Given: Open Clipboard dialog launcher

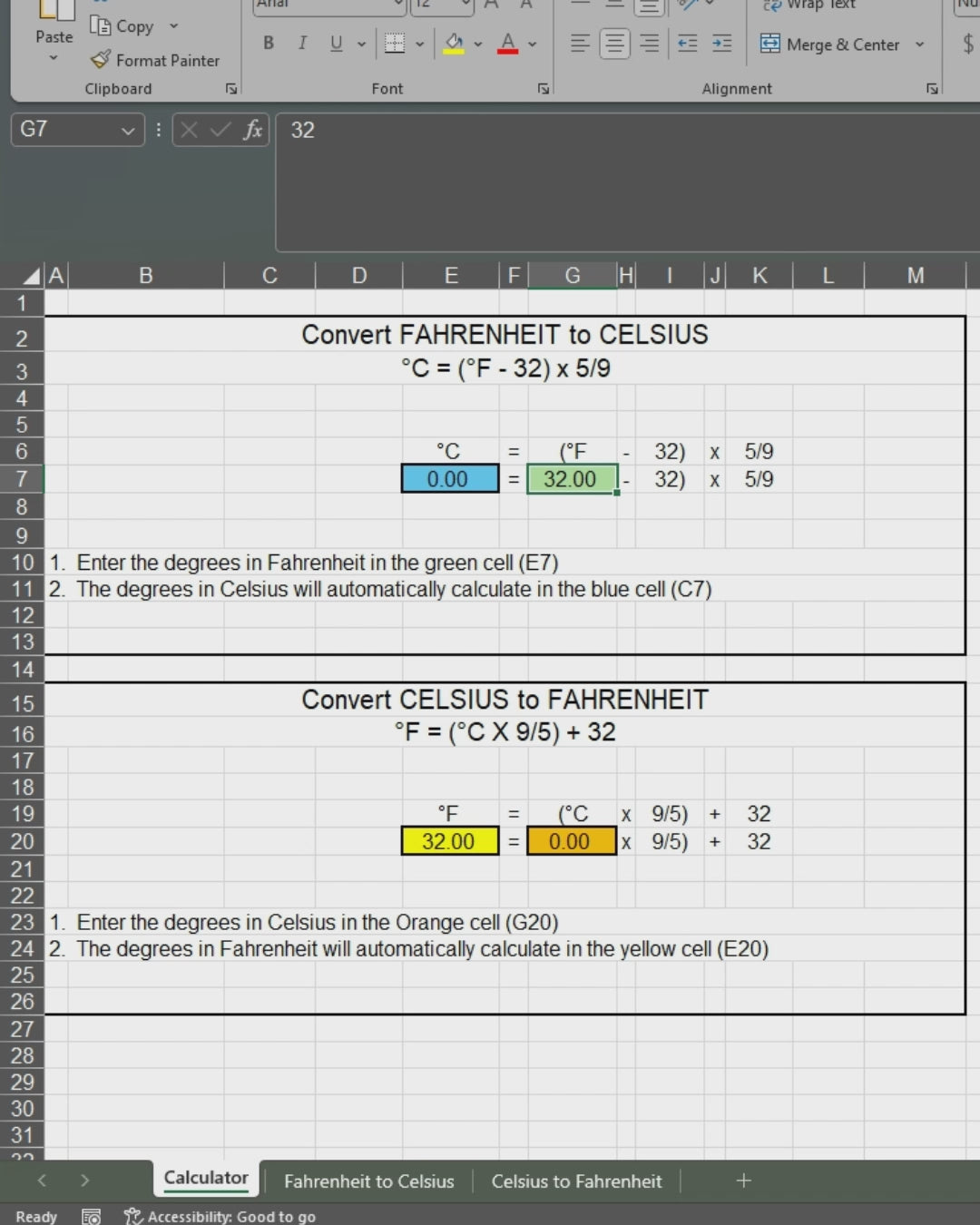Looking at the screenshot, I should point(231,89).
